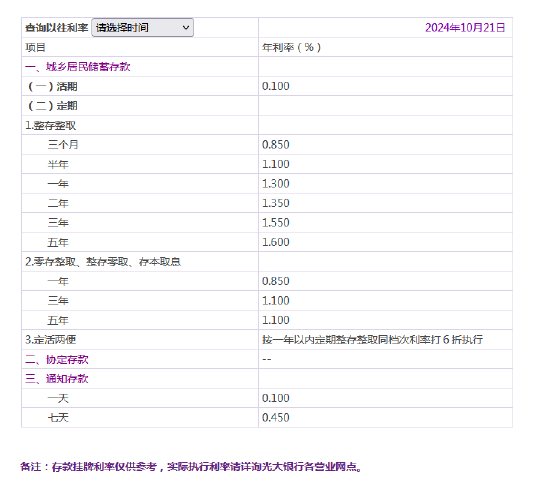Click the -- value for 协定存款
The image size is (550, 495).
click(267, 359)
